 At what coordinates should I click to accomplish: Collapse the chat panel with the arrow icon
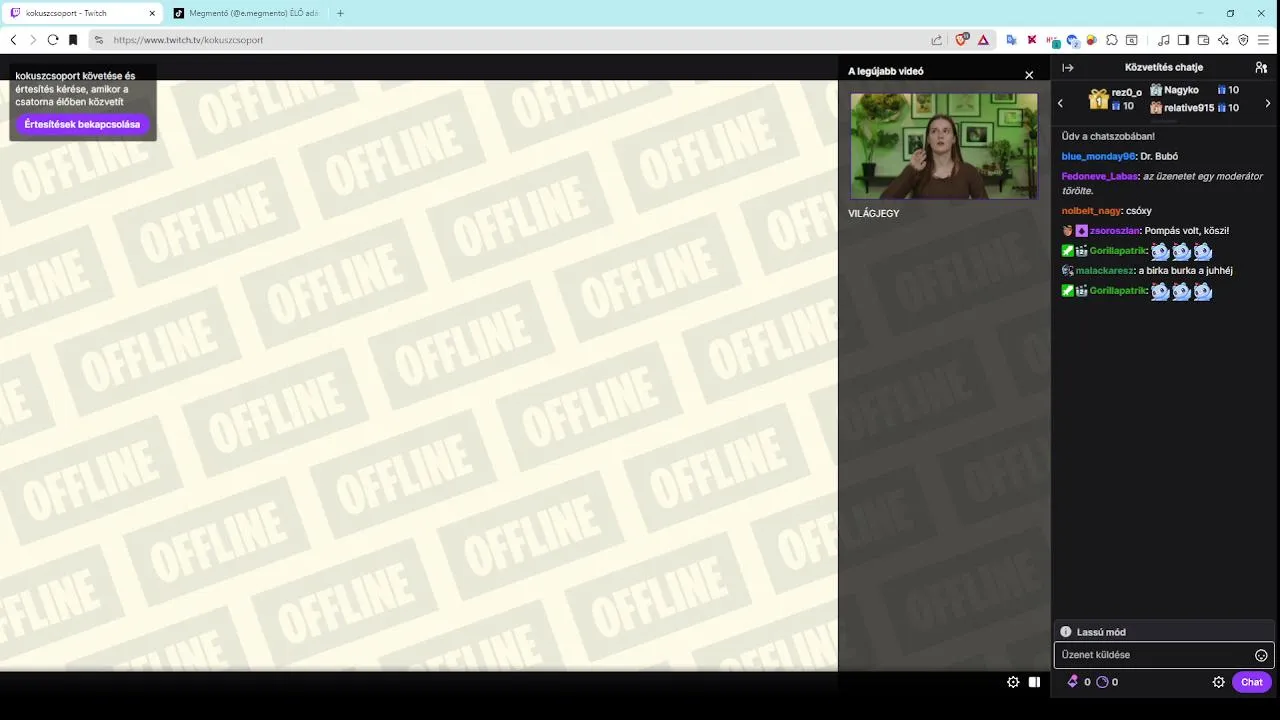[1068, 68]
